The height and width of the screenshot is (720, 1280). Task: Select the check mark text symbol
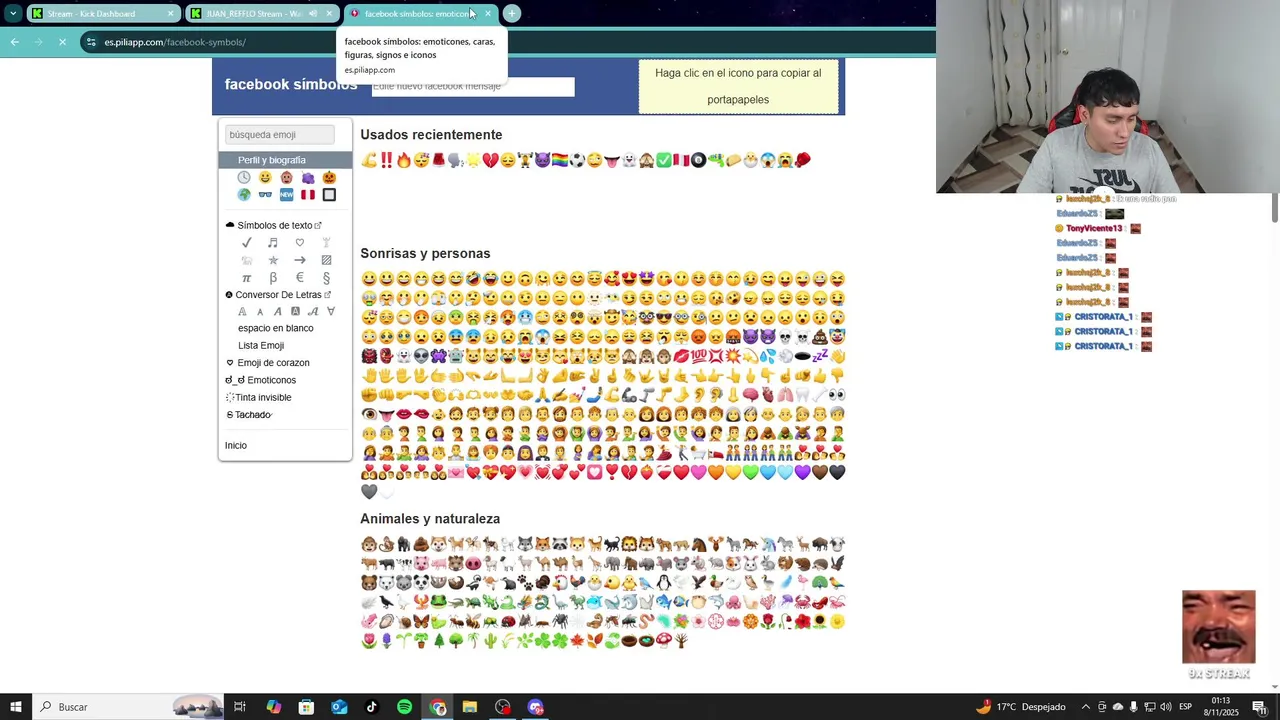tap(246, 243)
